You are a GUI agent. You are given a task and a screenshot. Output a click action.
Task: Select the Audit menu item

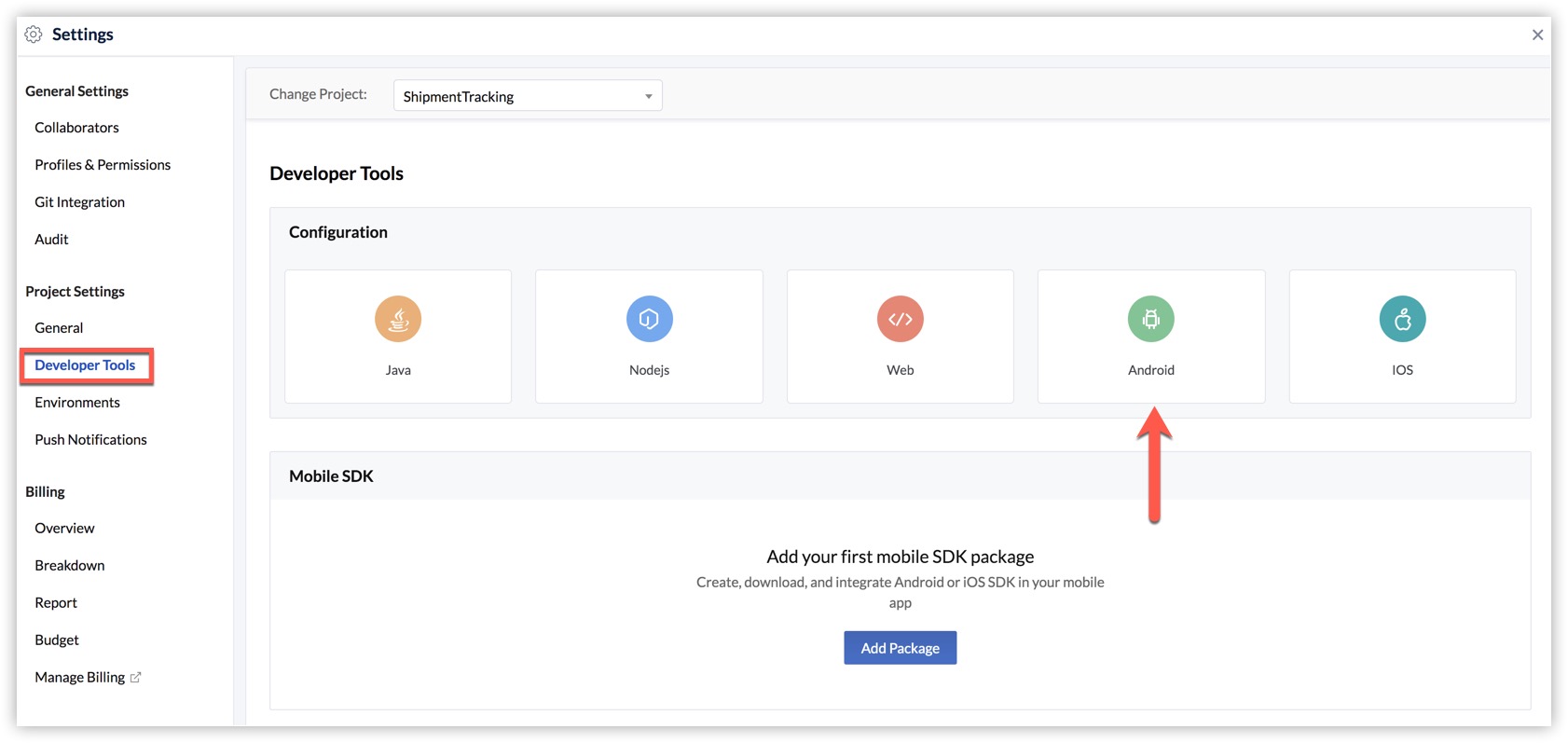click(52, 240)
